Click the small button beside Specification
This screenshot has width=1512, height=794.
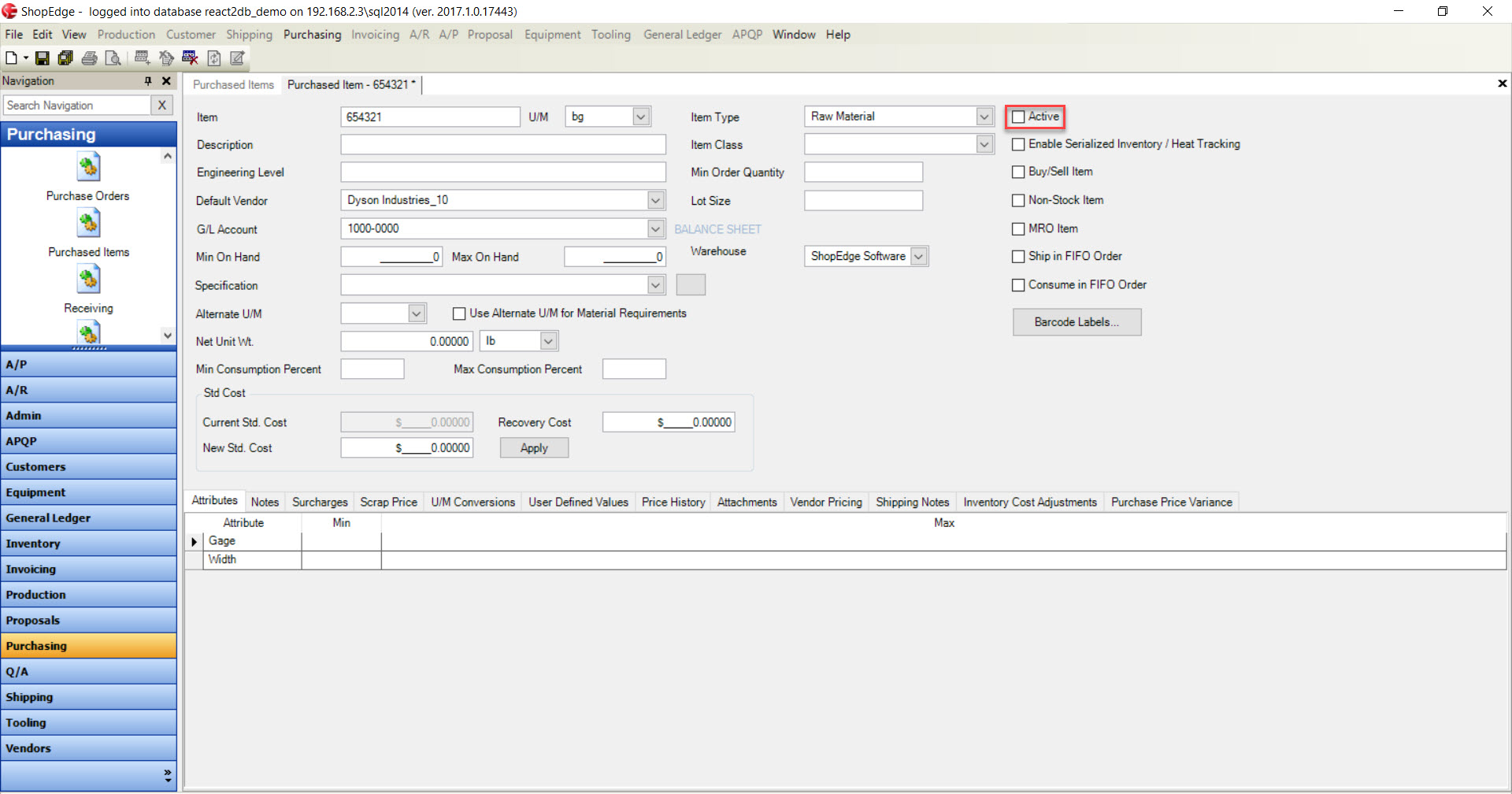(691, 284)
